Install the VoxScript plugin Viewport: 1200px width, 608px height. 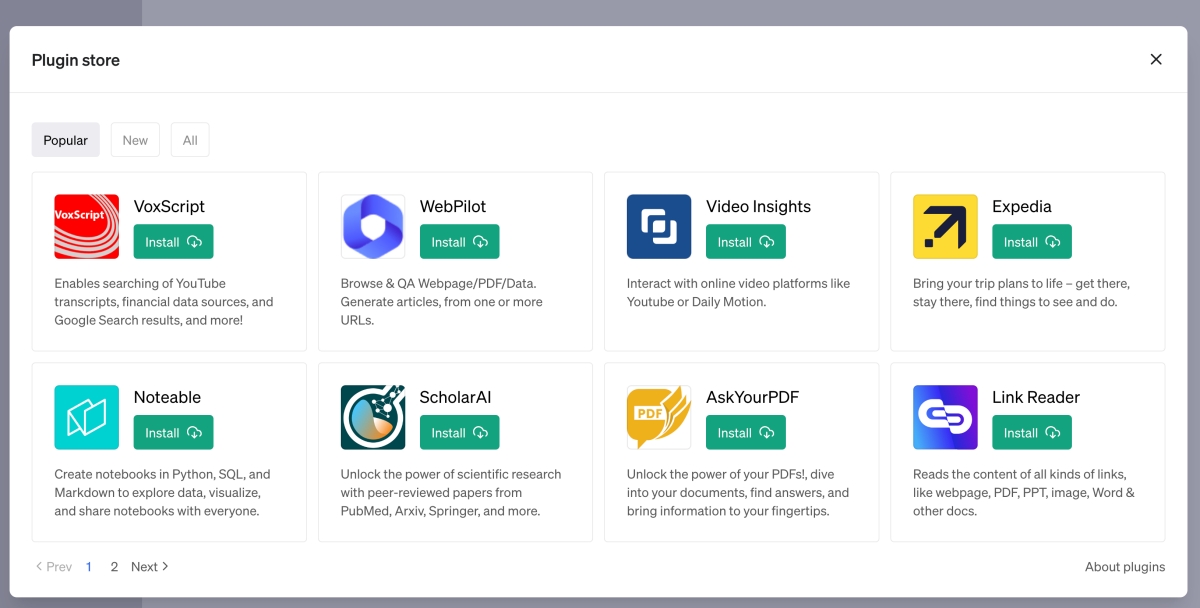pyautogui.click(x=173, y=242)
